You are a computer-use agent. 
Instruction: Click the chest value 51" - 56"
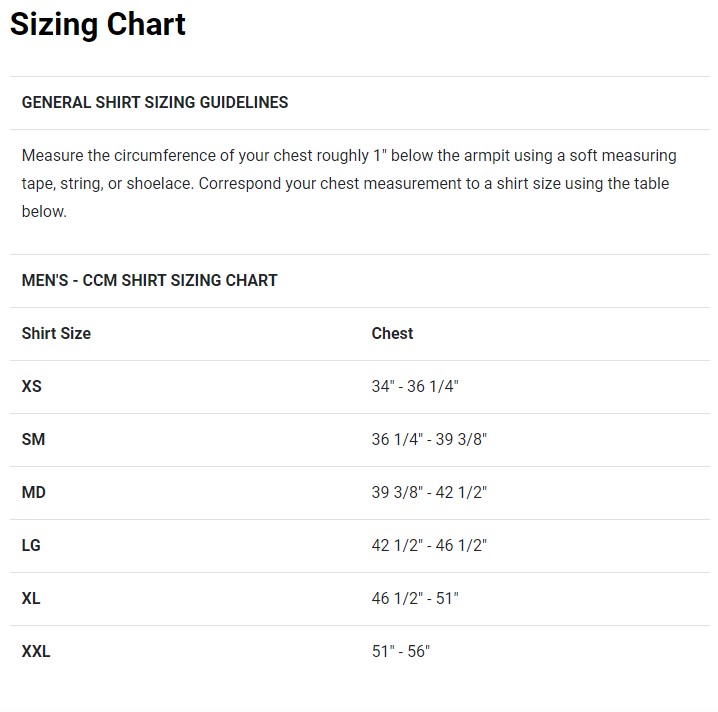coord(400,651)
